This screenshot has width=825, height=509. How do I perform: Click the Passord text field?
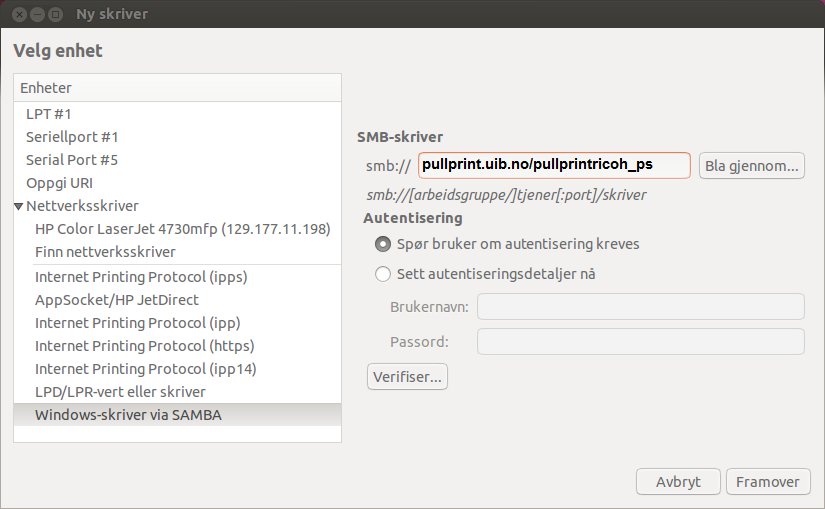[x=640, y=342]
